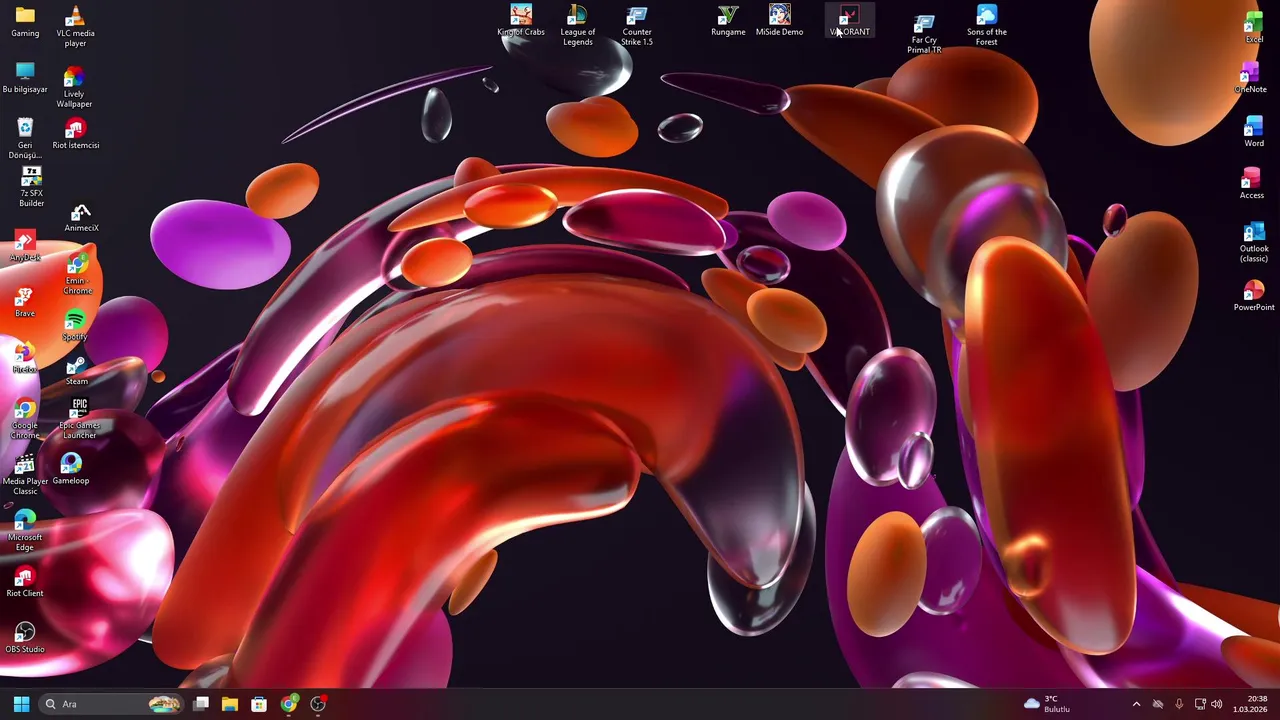
Task: Click the crossed-out cloud tray icon
Action: pos(1158,704)
